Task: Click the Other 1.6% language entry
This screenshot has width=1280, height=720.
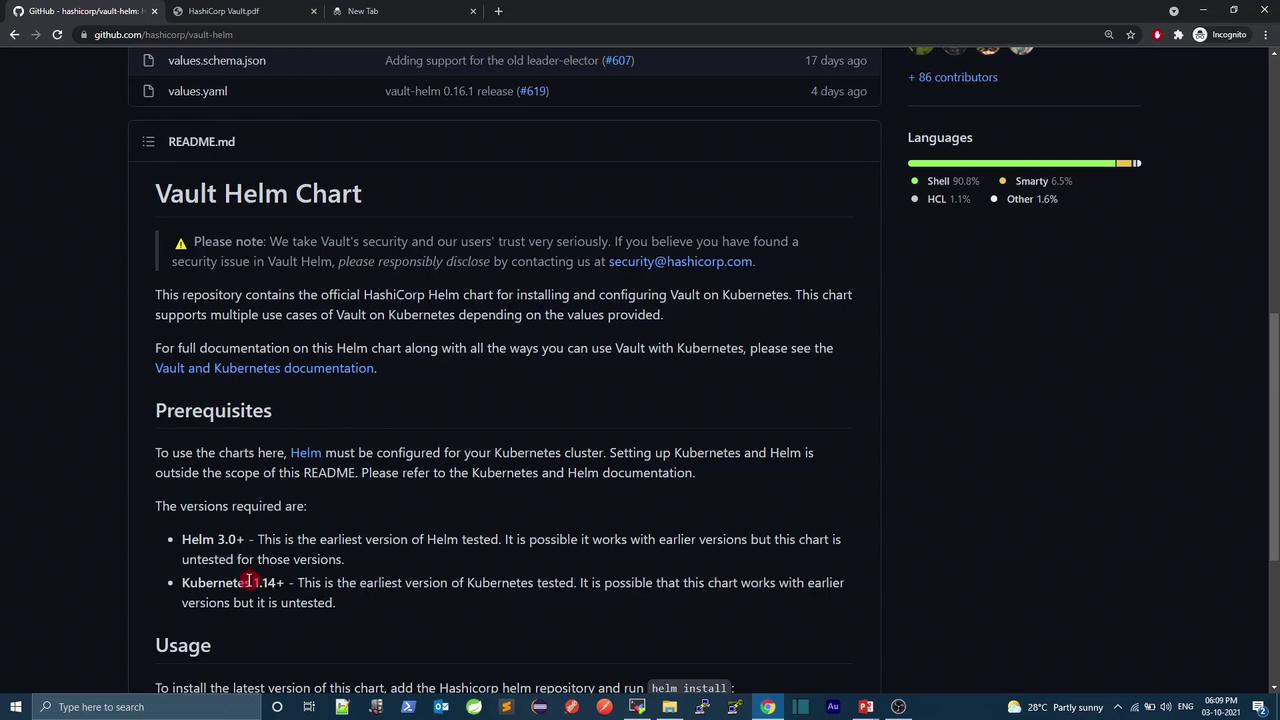Action: (1023, 199)
